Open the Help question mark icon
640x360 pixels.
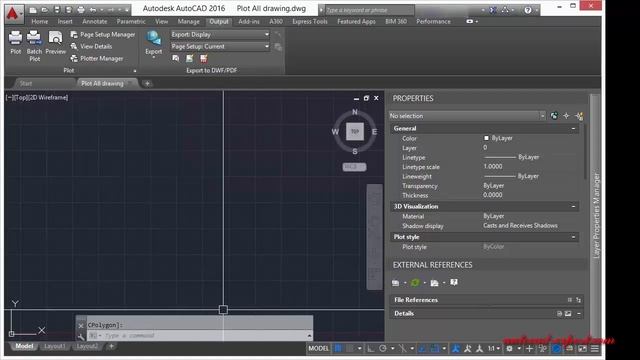(x=528, y=10)
